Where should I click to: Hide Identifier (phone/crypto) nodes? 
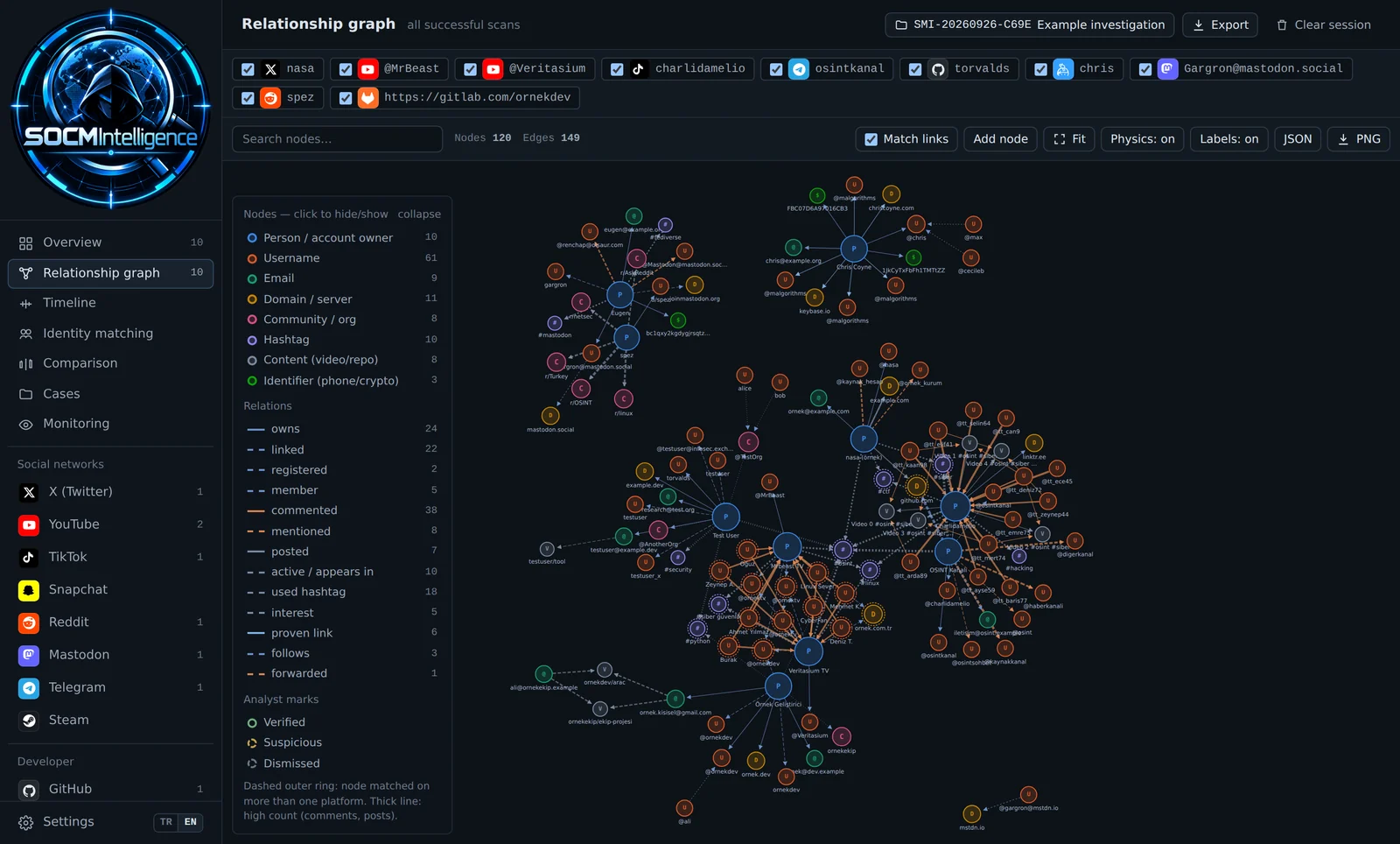(x=342, y=381)
